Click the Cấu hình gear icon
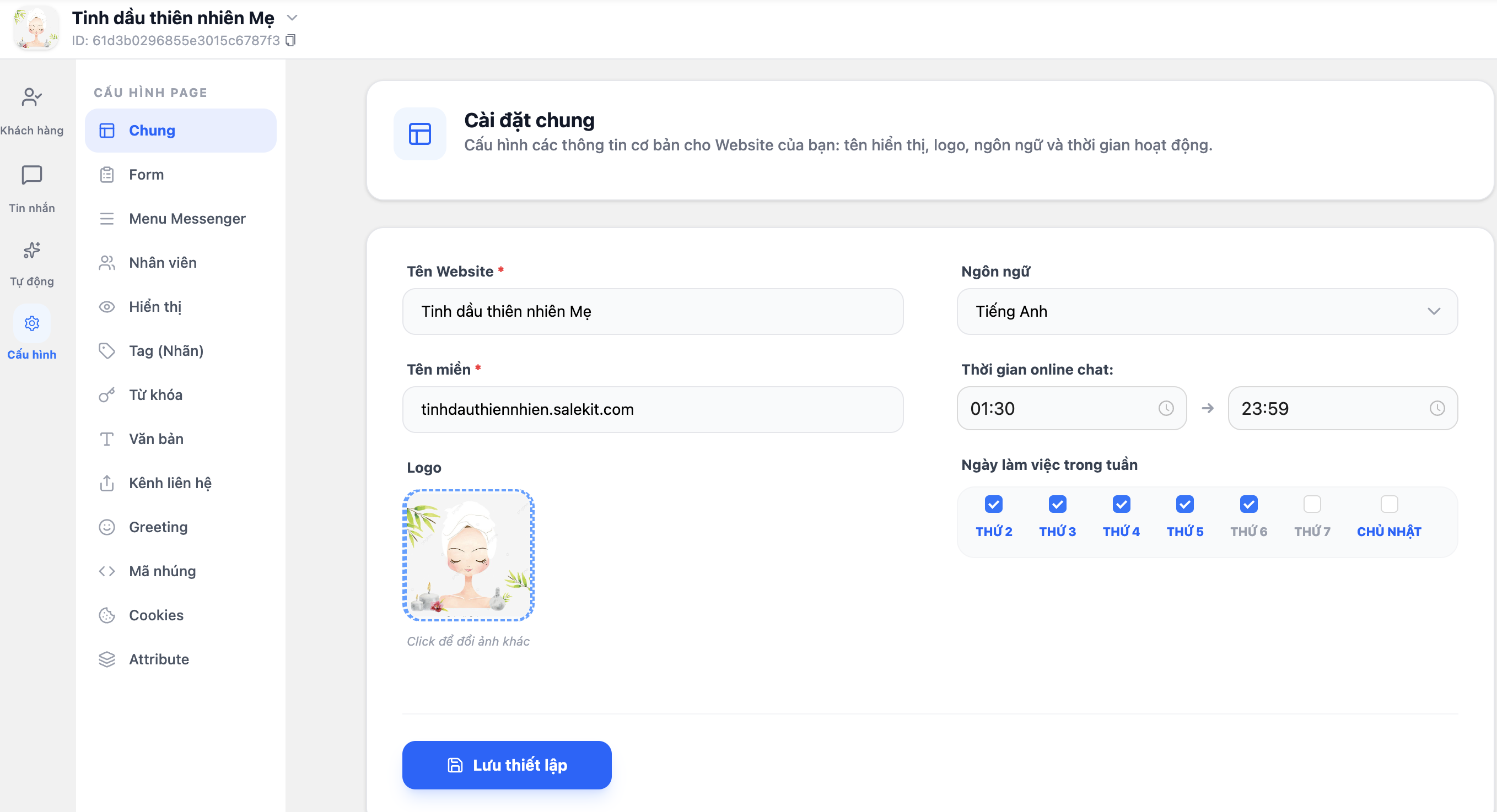 31,323
